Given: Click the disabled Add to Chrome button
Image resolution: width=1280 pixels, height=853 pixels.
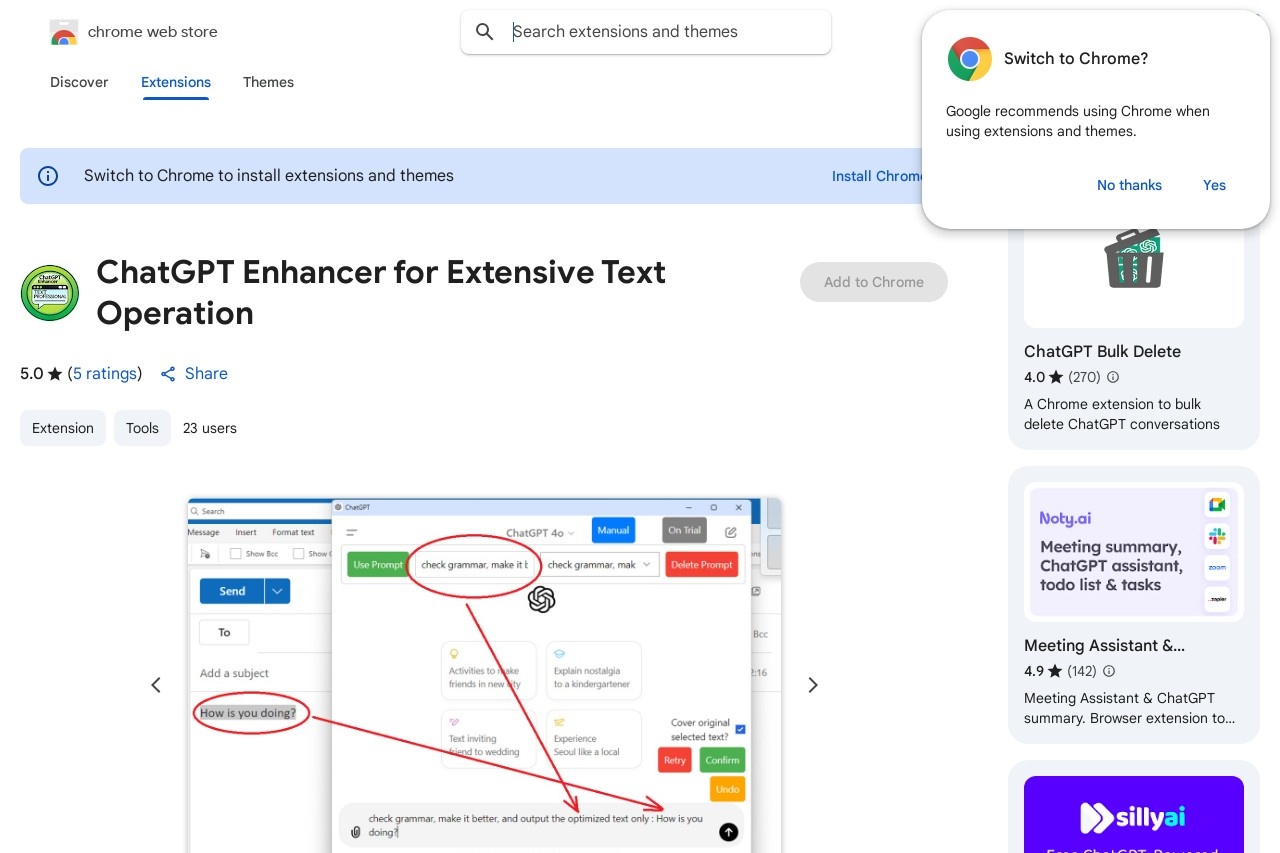Looking at the screenshot, I should tap(874, 282).
